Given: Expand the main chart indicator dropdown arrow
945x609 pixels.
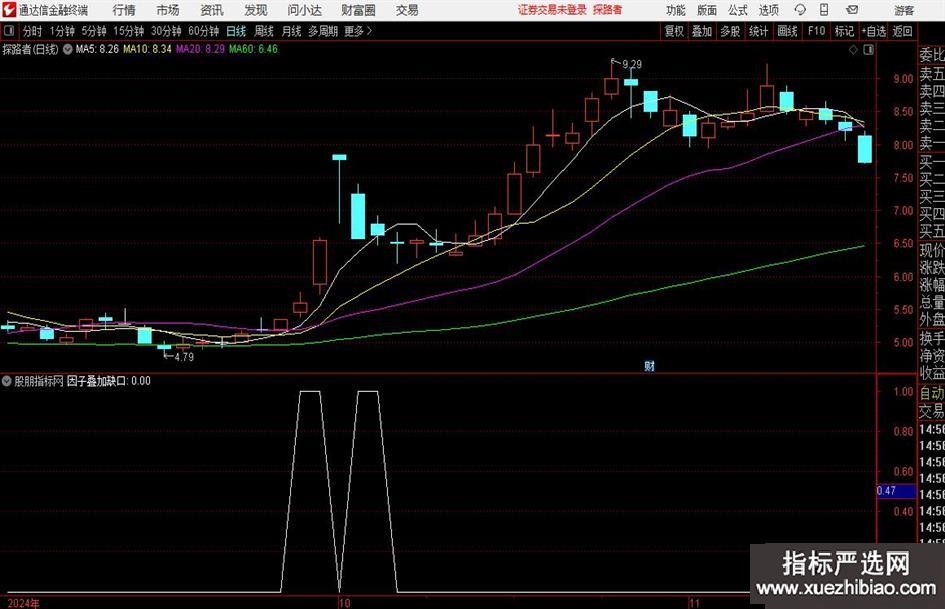Looking at the screenshot, I should click(x=68, y=49).
